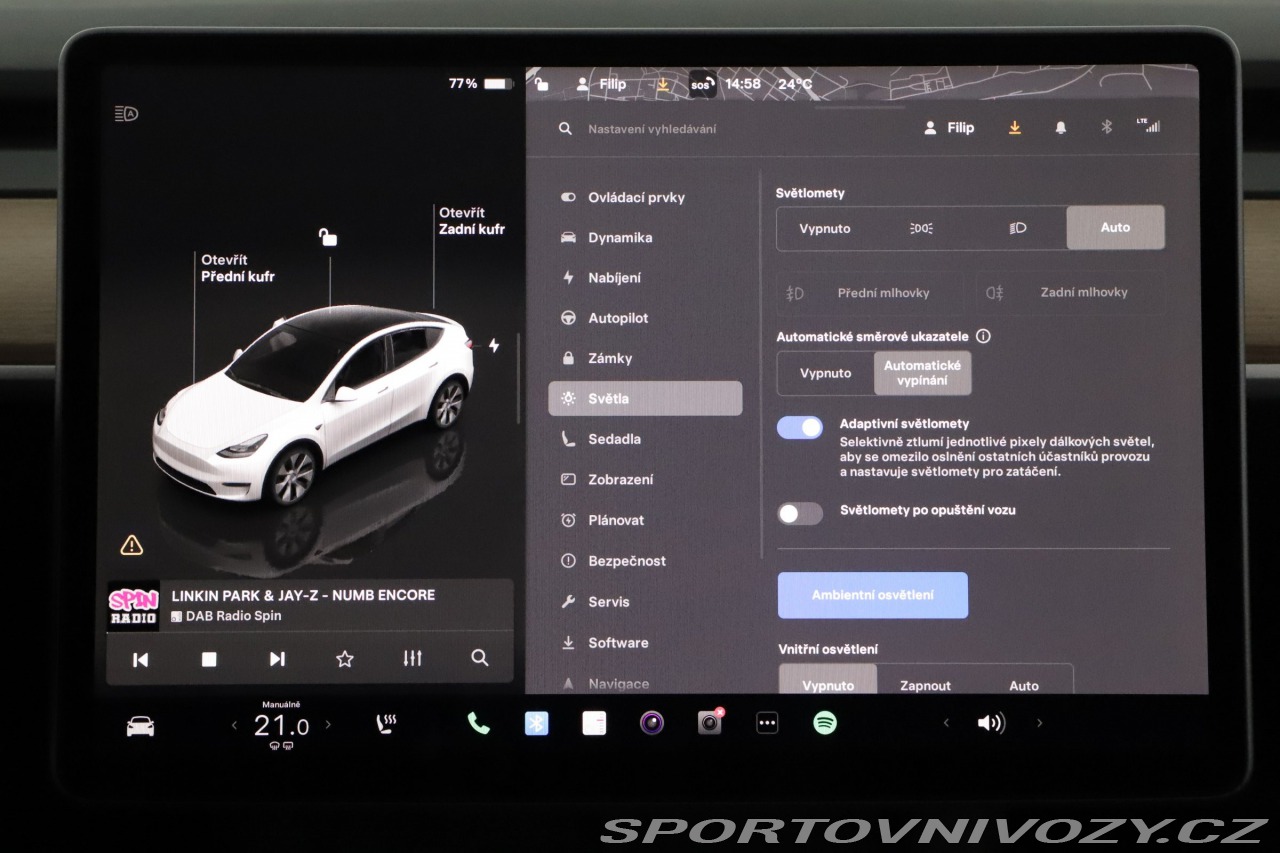Tap the charging bolt icon beside car
This screenshot has height=853, width=1280.
tap(494, 346)
